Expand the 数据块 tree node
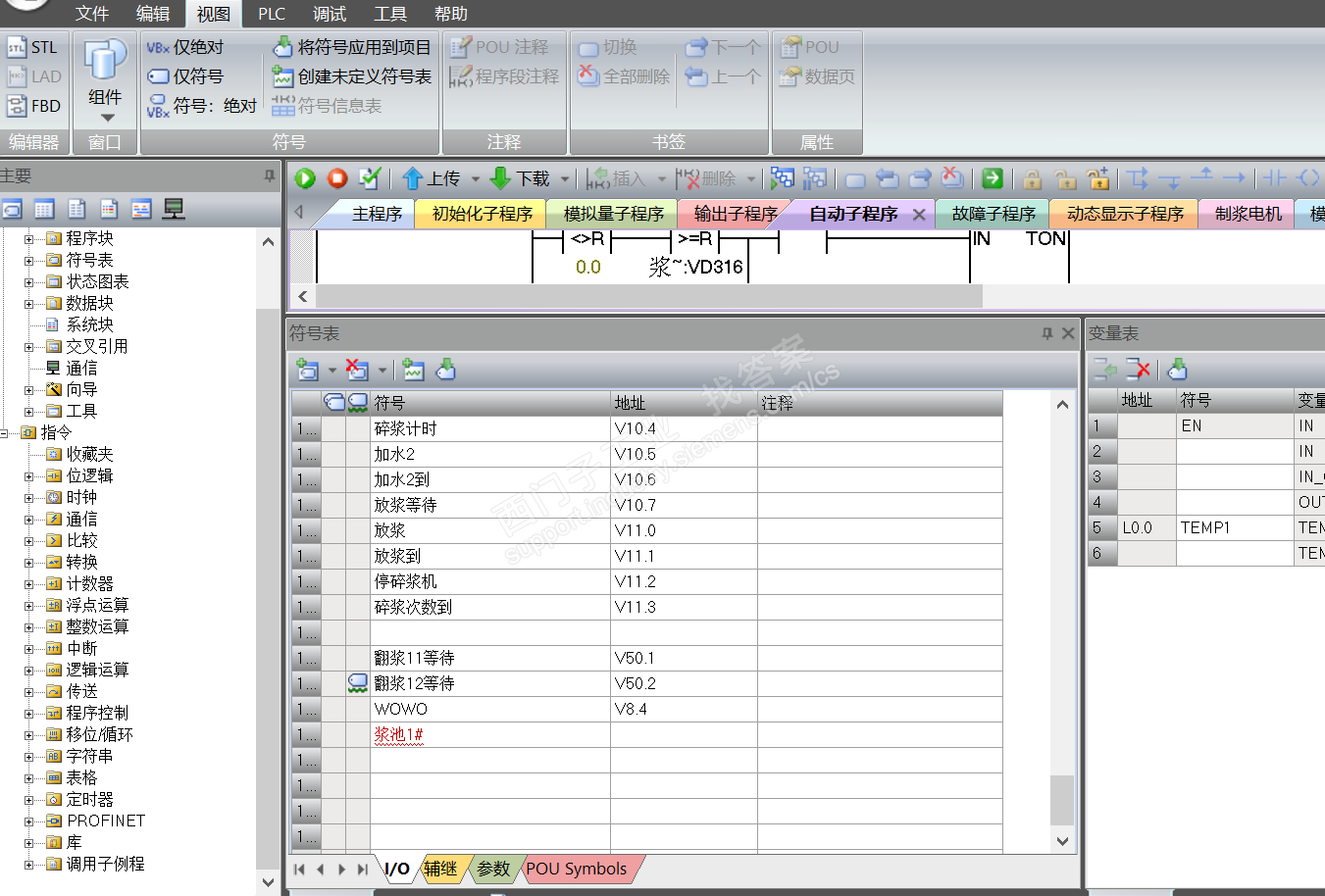This screenshot has width=1325, height=896. pyautogui.click(x=29, y=303)
